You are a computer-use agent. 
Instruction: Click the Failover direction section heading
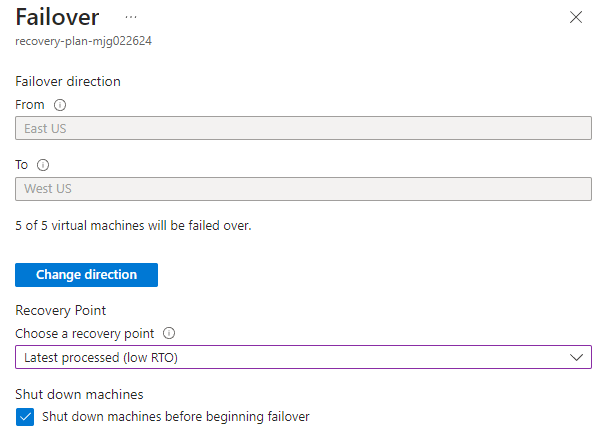[68, 82]
